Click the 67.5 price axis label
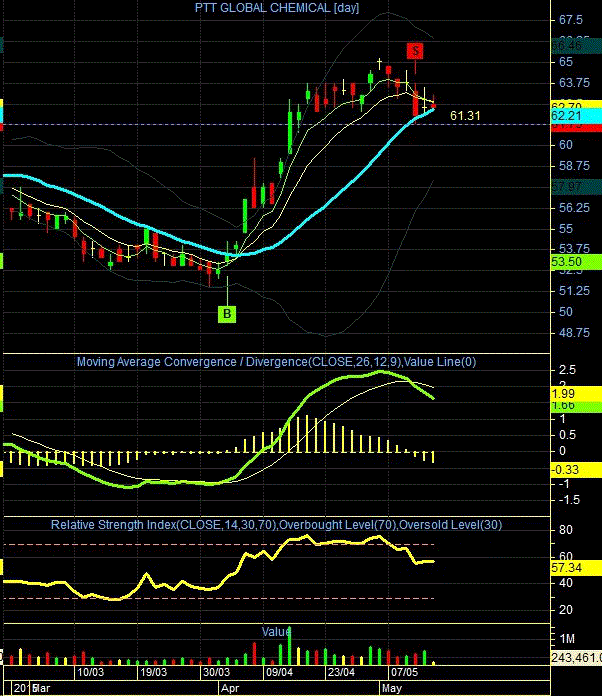Viewport: 602px width, 696px height. (x=570, y=20)
